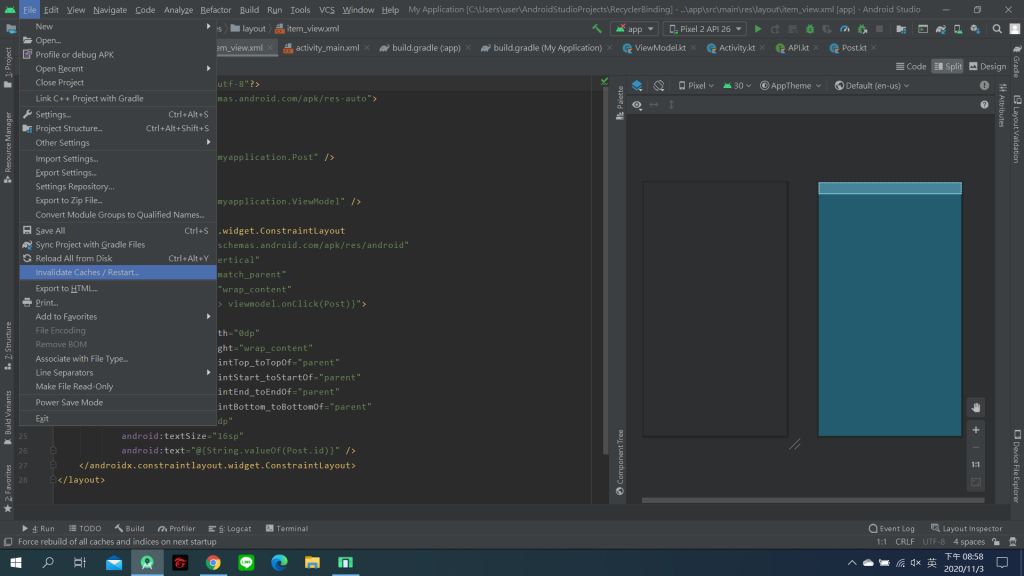Click the teal blueprint layout preview

tap(889, 309)
